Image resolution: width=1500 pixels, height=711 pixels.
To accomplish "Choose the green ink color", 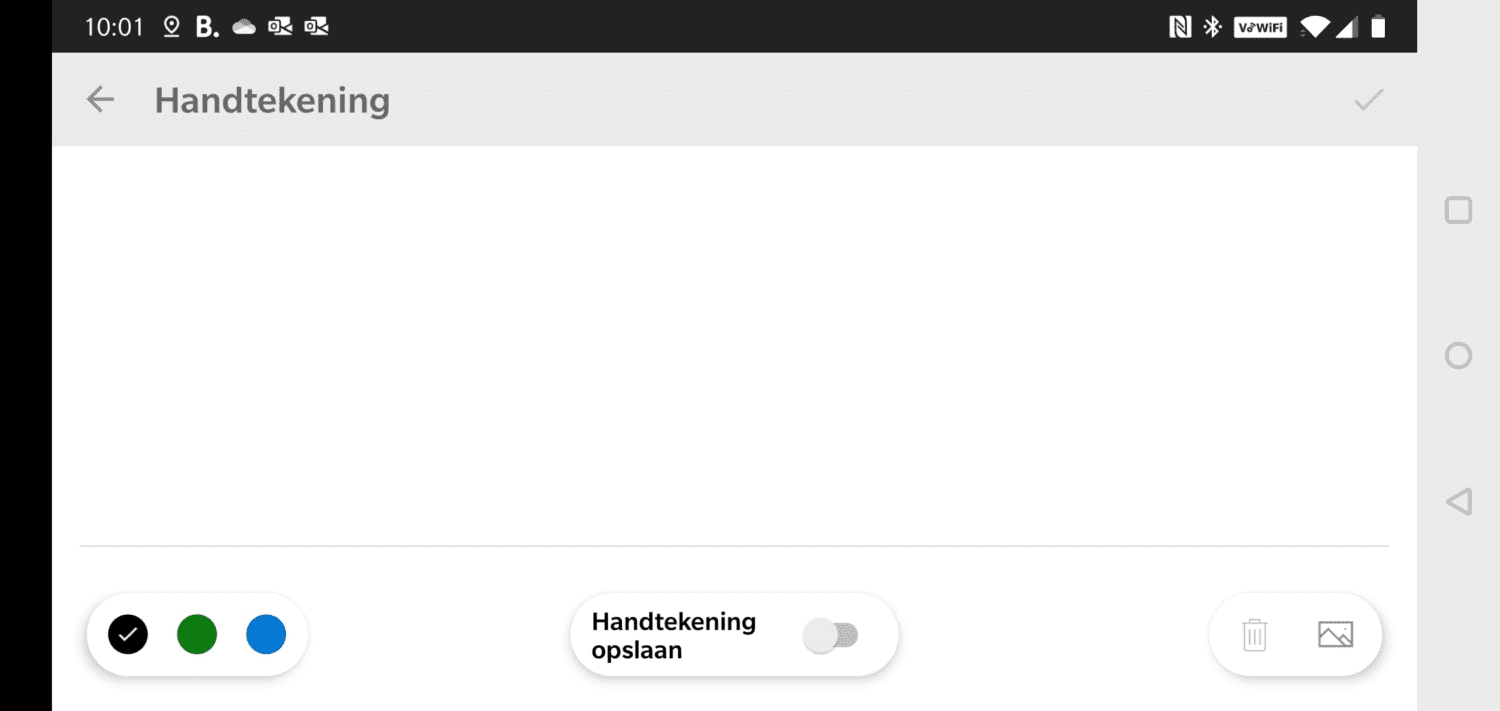I will tap(197, 634).
